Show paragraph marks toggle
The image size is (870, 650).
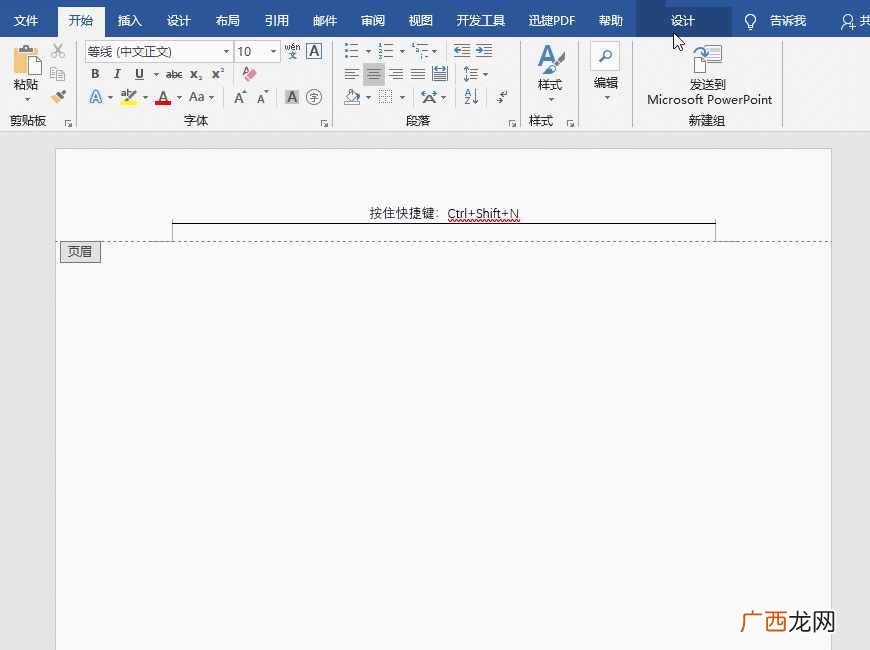point(502,97)
